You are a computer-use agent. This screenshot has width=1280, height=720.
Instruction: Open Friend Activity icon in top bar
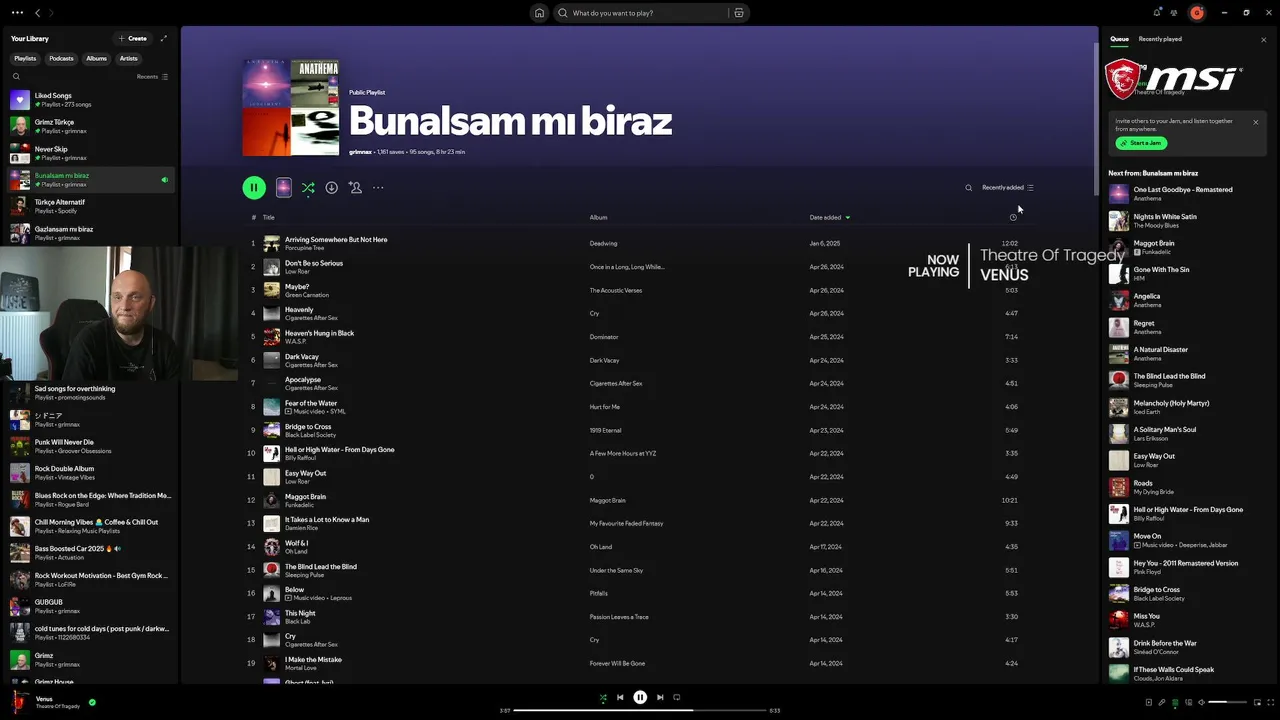[x=1174, y=13]
